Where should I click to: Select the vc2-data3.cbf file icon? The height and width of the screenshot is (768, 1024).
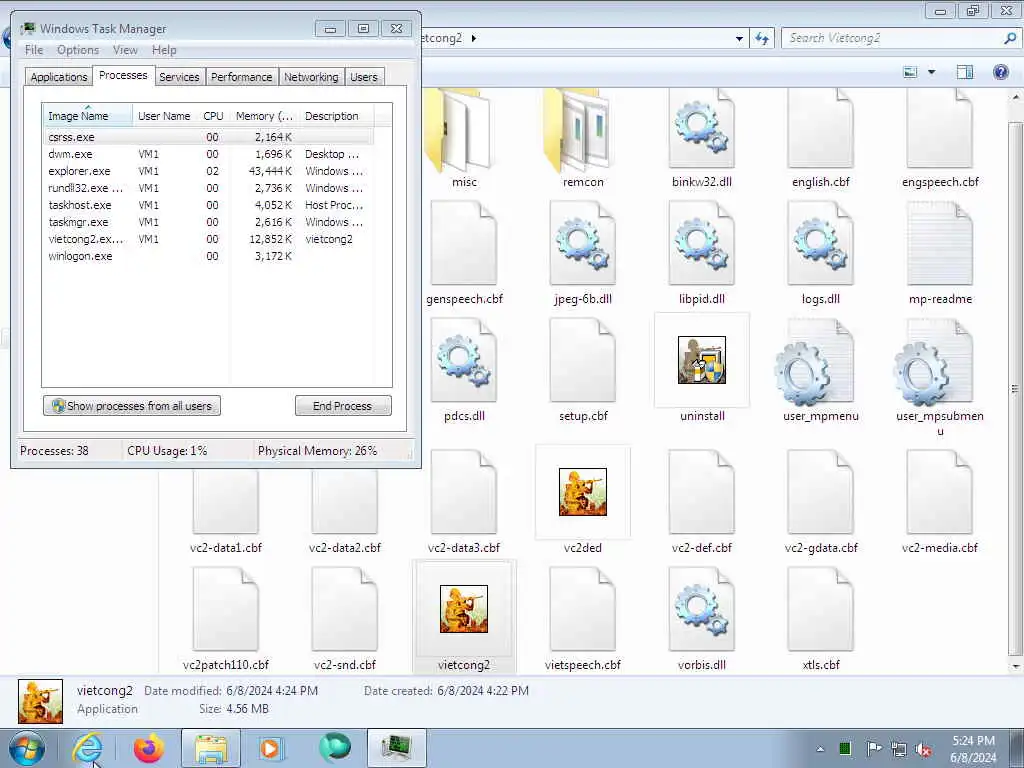[464, 492]
